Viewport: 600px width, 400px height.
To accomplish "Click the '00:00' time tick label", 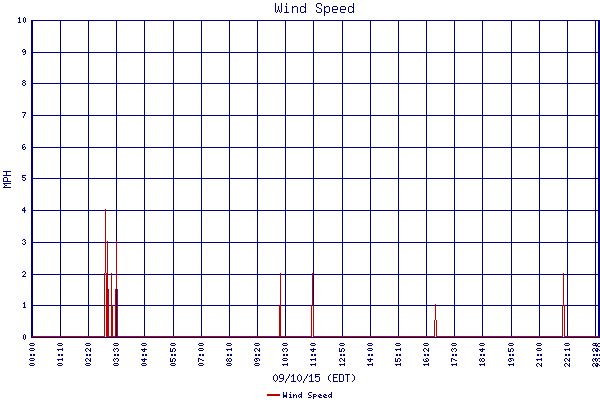I will pyautogui.click(x=32, y=354).
